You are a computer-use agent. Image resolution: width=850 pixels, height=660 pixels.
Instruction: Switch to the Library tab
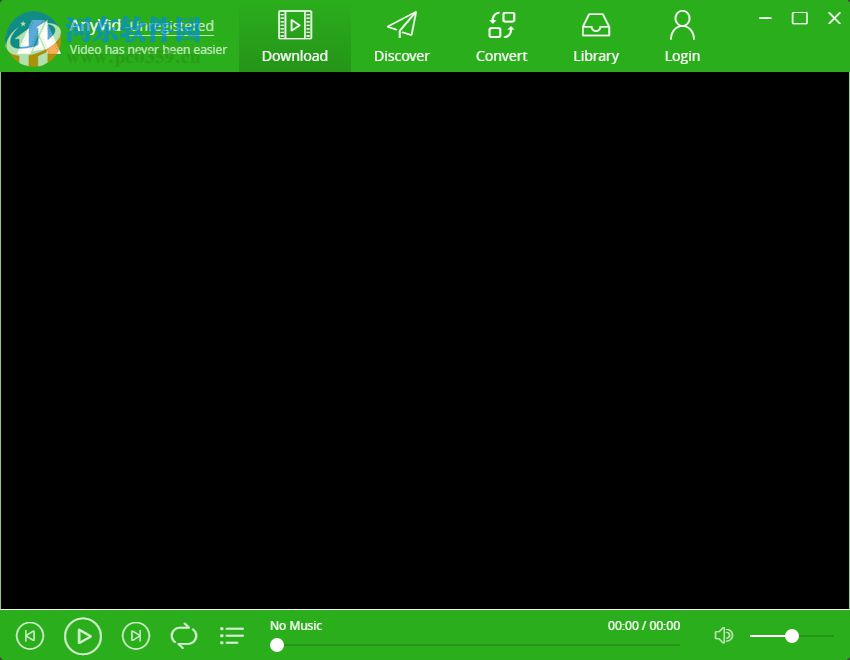(x=595, y=56)
